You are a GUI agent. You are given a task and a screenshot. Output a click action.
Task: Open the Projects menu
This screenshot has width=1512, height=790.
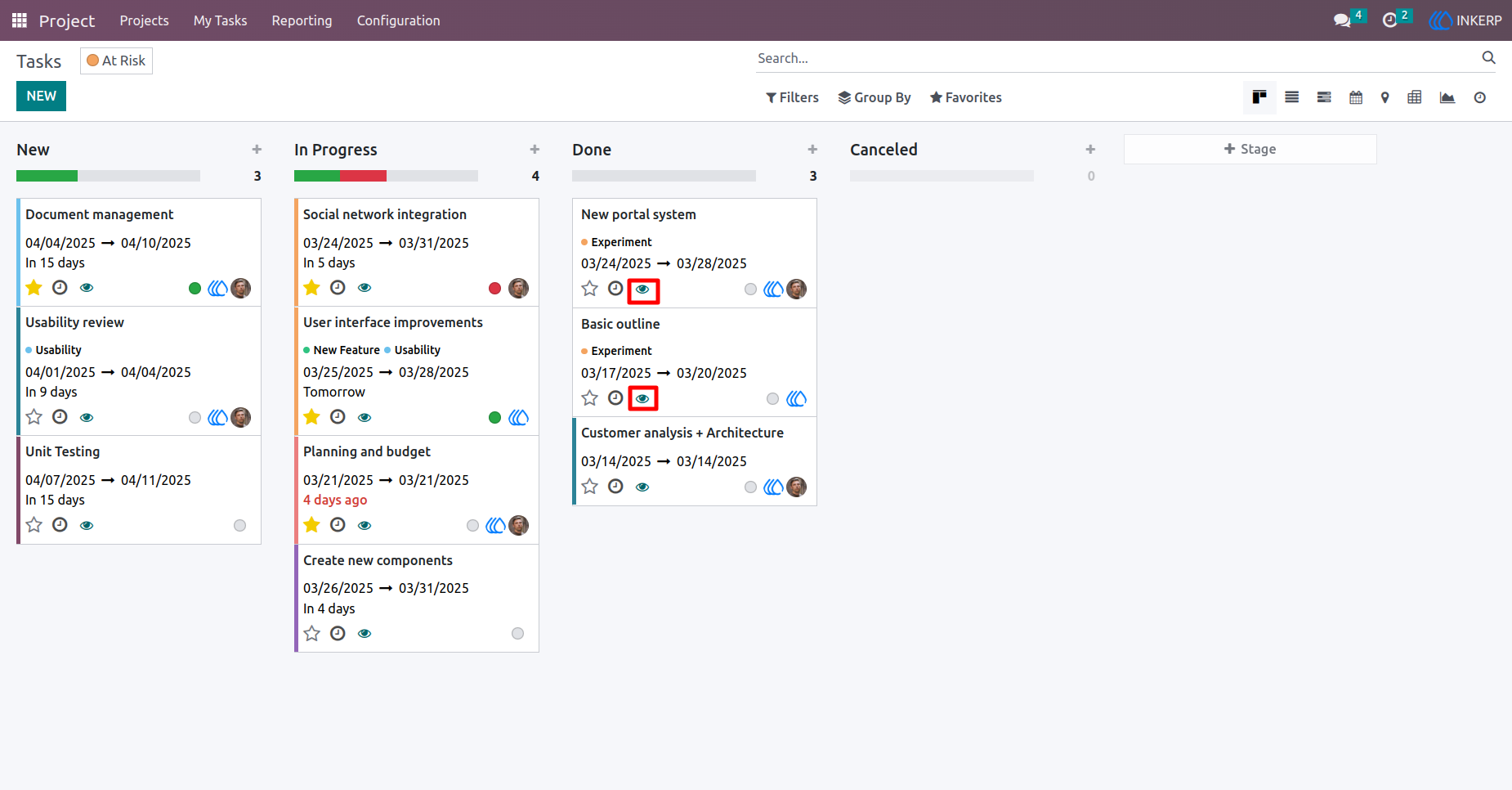(144, 20)
